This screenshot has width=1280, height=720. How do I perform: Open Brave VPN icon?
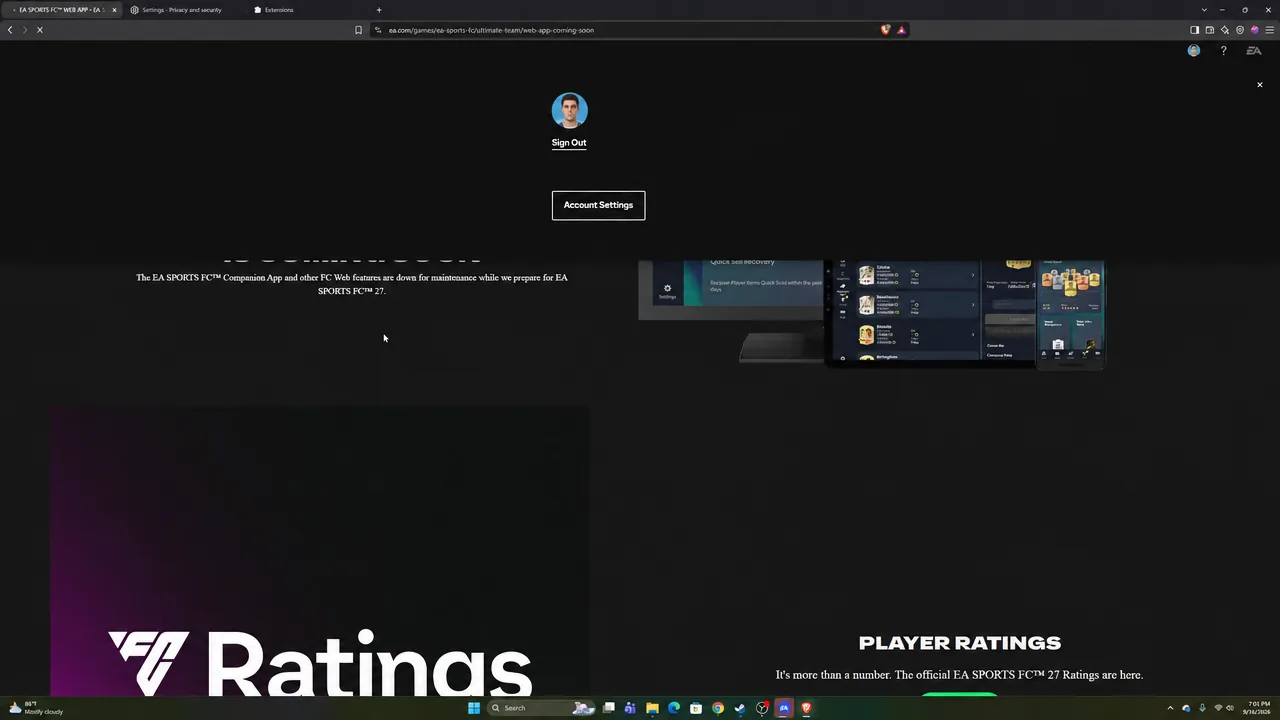pyautogui.click(x=1240, y=30)
